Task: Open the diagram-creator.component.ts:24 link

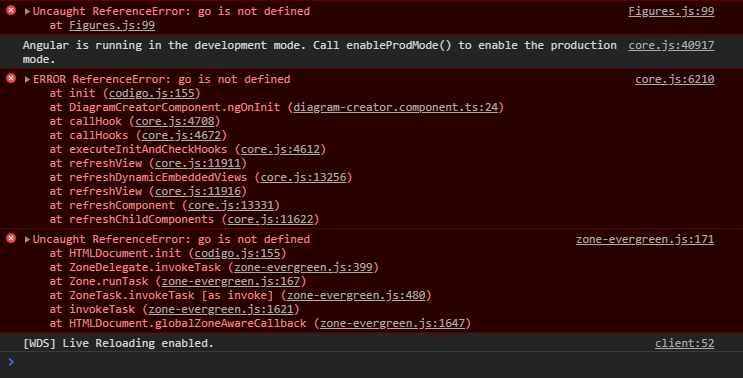Action: (x=396, y=107)
